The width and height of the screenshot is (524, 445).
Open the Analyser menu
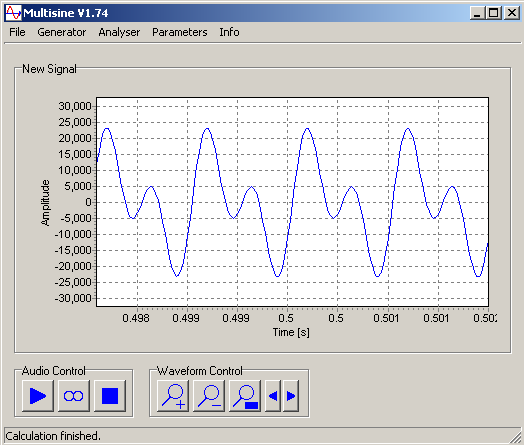(119, 32)
